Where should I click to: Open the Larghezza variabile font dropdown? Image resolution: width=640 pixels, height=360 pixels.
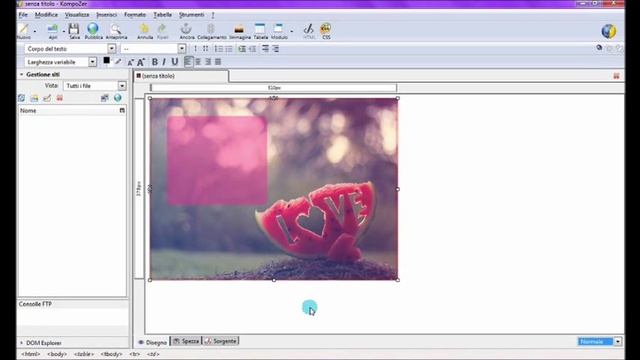click(60, 62)
